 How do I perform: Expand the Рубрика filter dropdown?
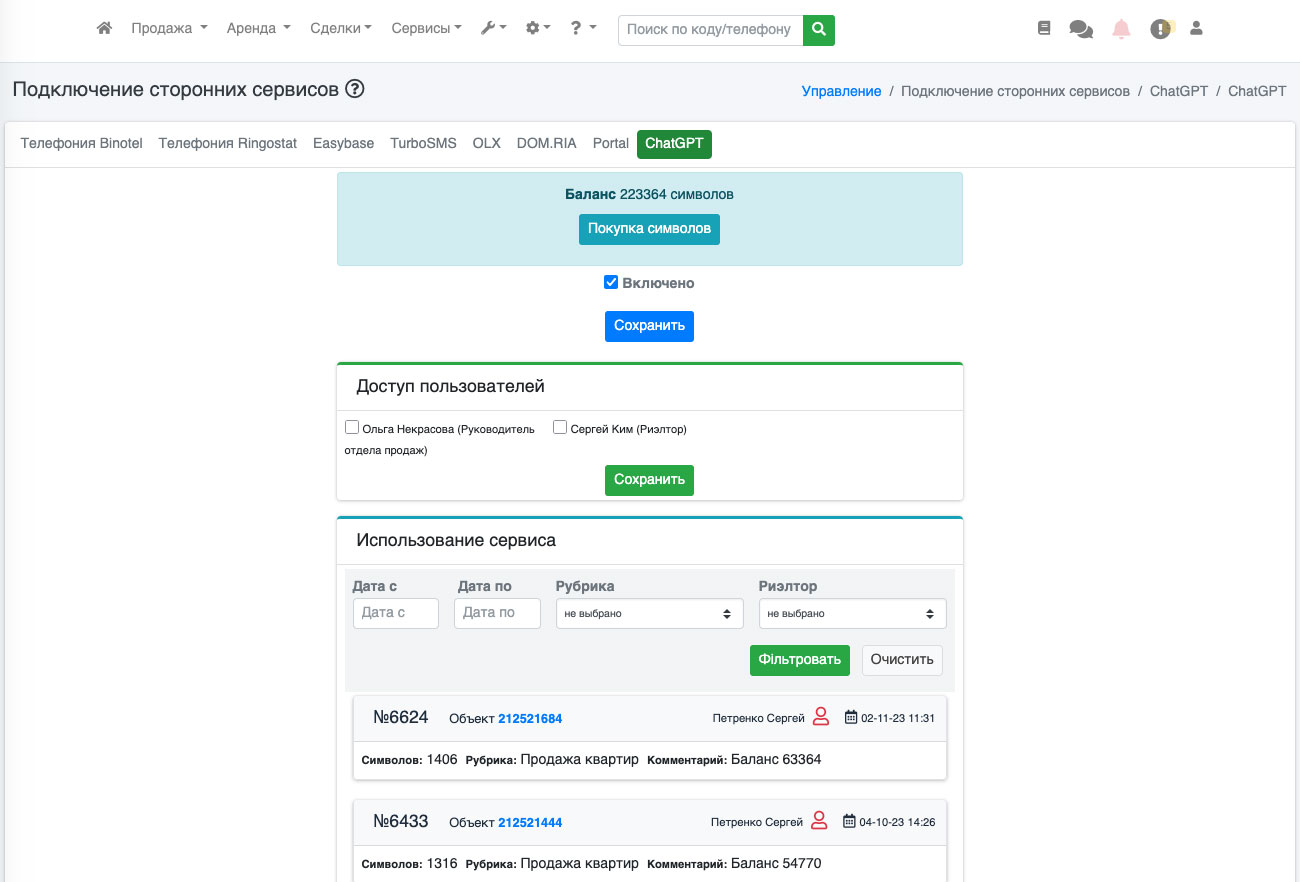click(x=649, y=614)
